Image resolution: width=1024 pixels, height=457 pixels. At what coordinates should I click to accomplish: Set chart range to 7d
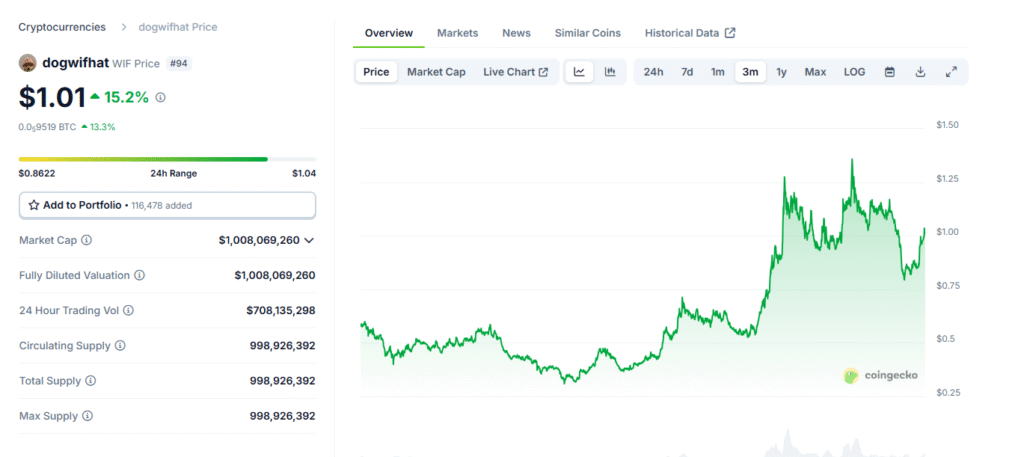687,72
